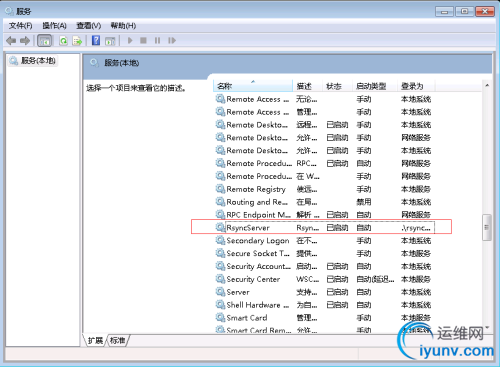Click the Refresh toolbar icon
Viewport: 500px width, 367px height.
[63, 41]
